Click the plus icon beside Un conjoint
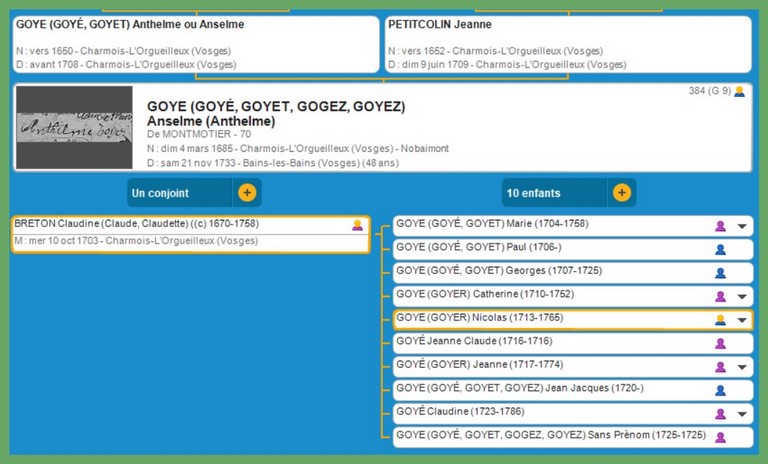The width and height of the screenshot is (768, 464). [247, 193]
